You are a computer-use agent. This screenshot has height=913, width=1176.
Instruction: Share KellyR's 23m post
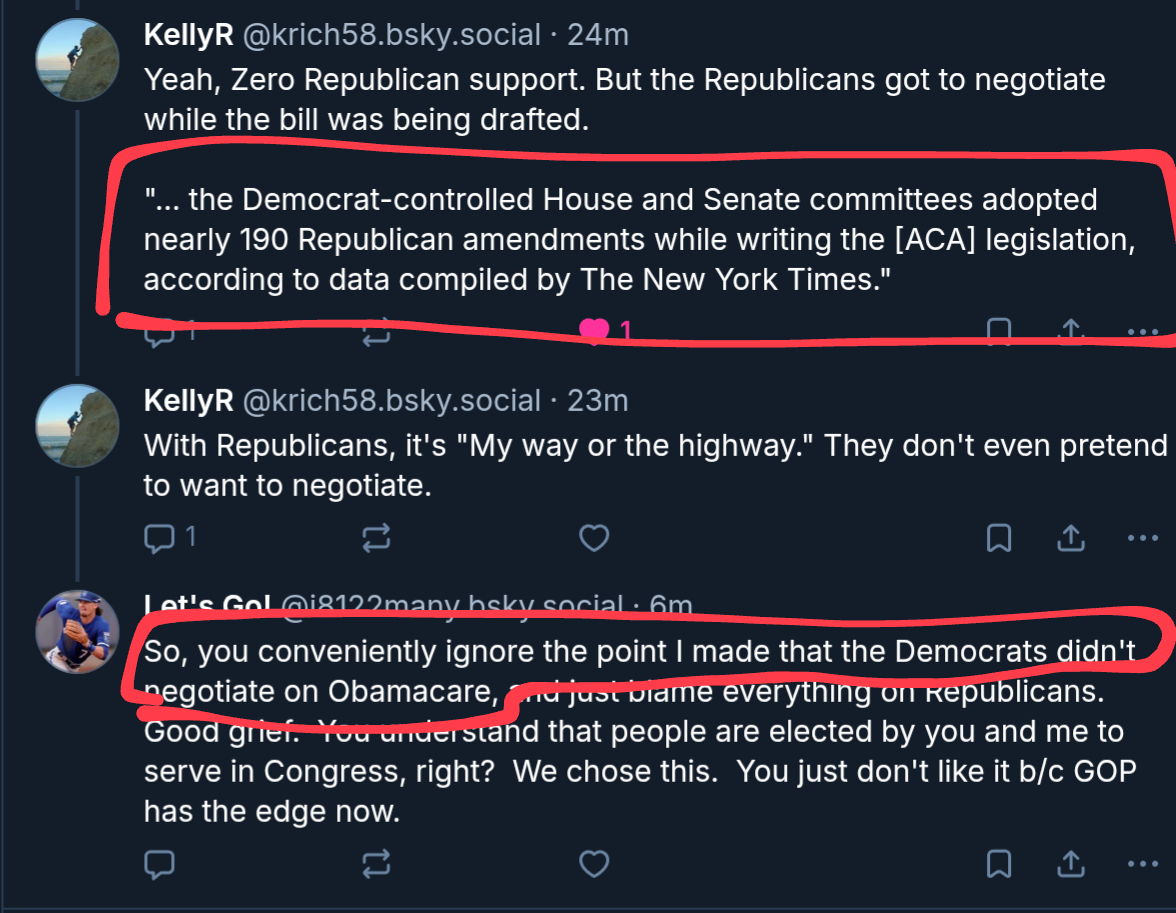coord(1070,539)
